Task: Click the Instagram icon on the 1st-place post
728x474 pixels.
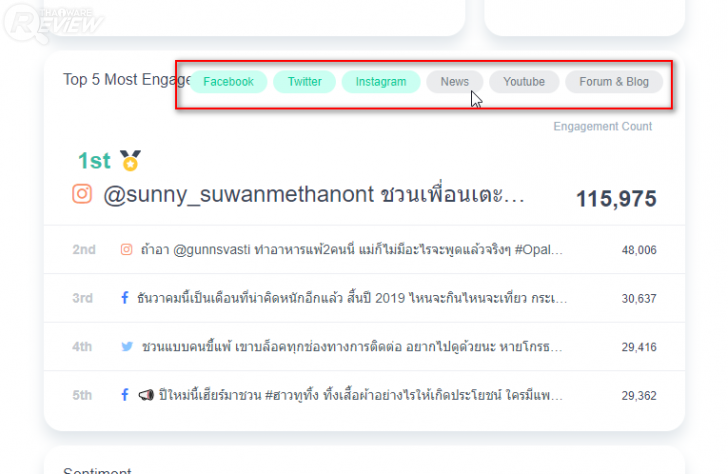Action: coord(82,194)
